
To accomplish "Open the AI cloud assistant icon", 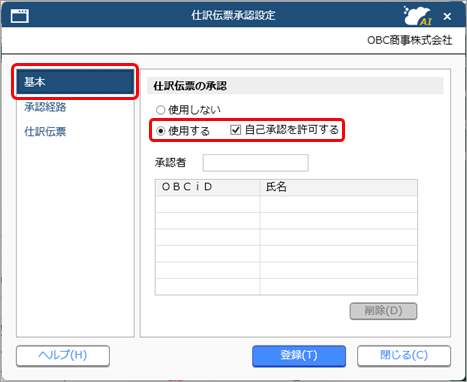I will [x=418, y=15].
